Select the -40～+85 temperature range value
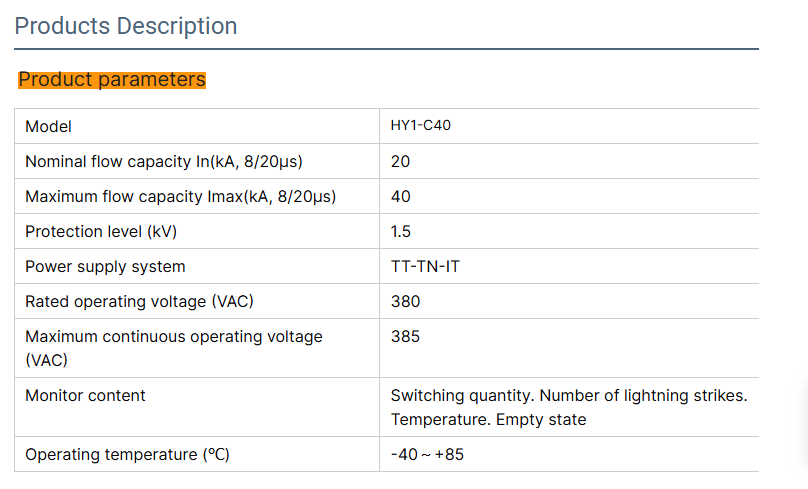This screenshot has width=808, height=489. [427, 454]
